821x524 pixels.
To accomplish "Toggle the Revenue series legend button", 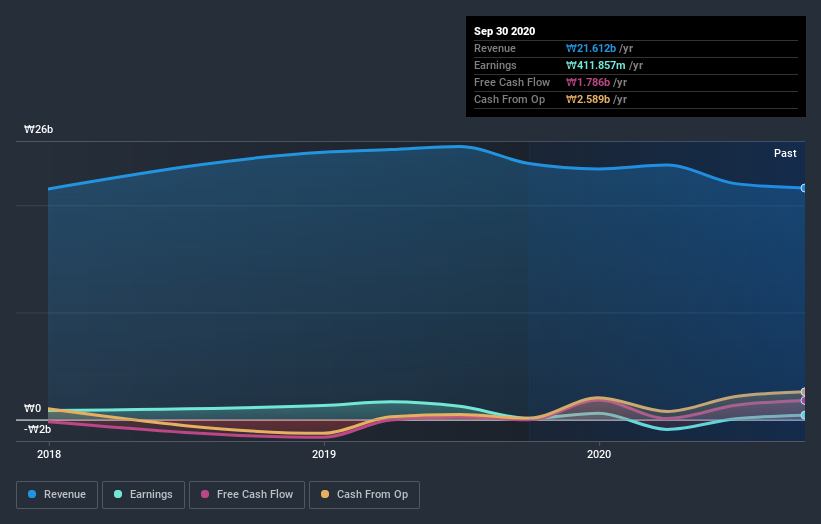I will click(57, 495).
